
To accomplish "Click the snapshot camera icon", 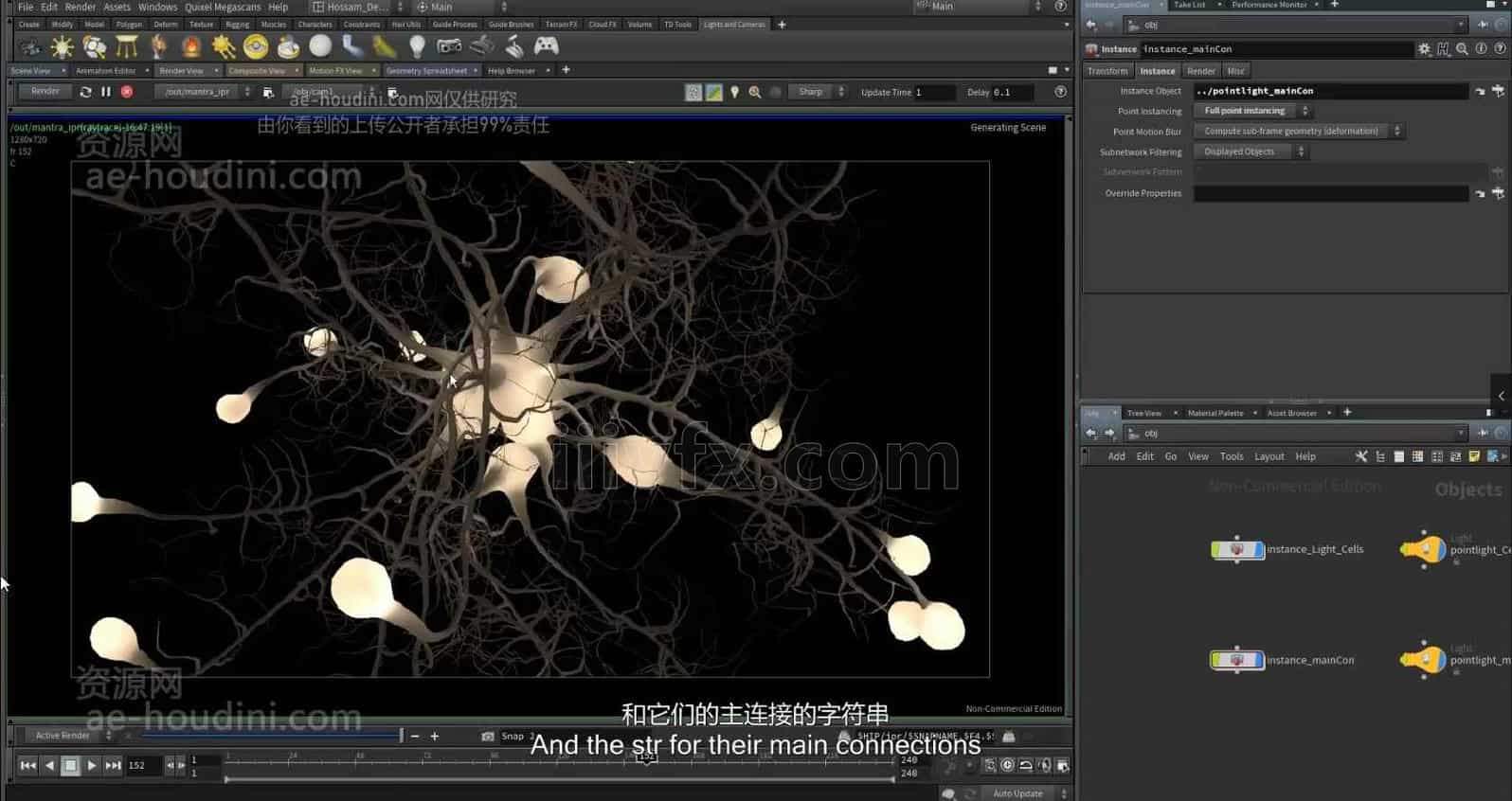I will pos(487,736).
